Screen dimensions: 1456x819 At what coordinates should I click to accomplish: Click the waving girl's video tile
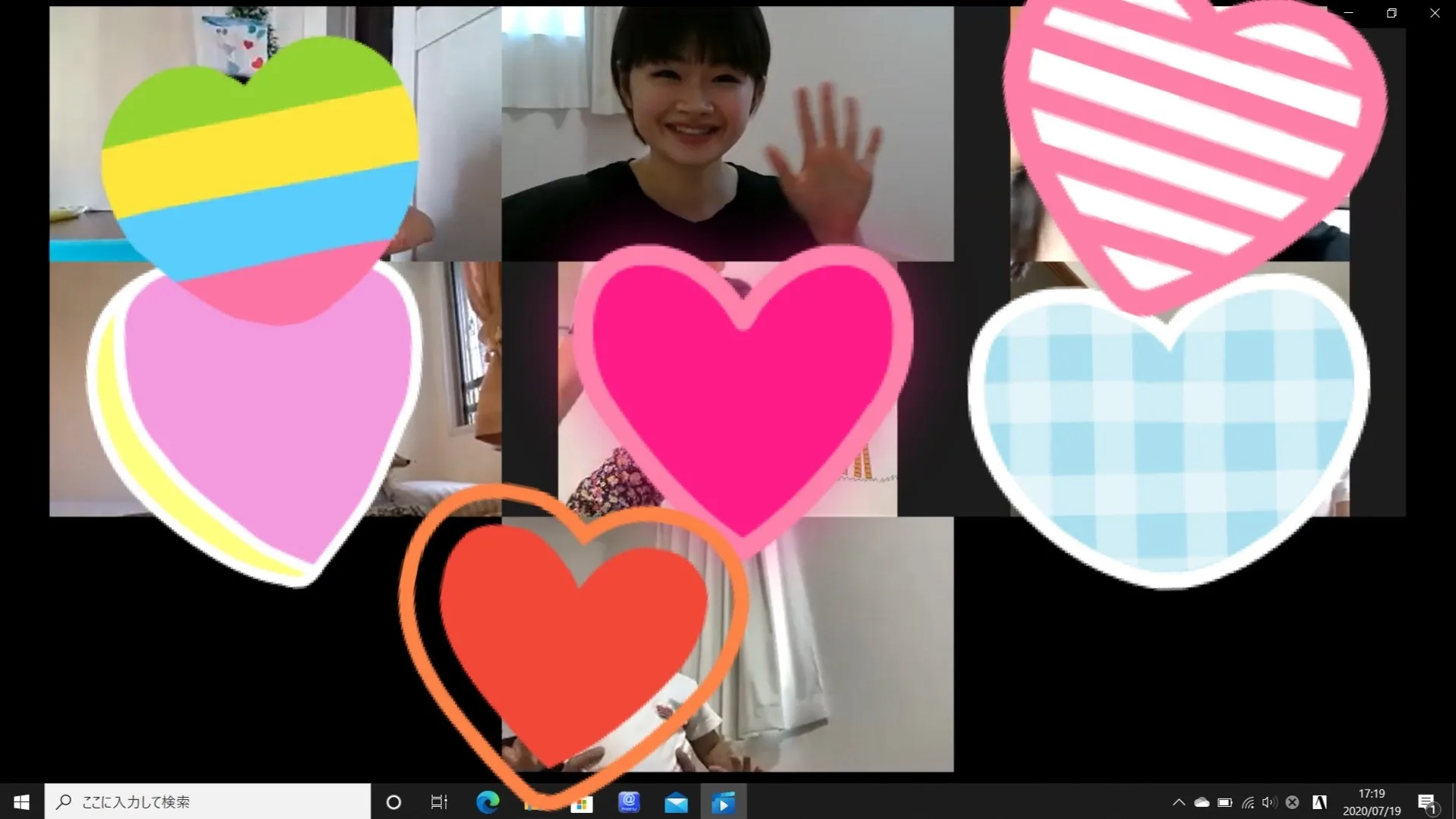(727, 134)
